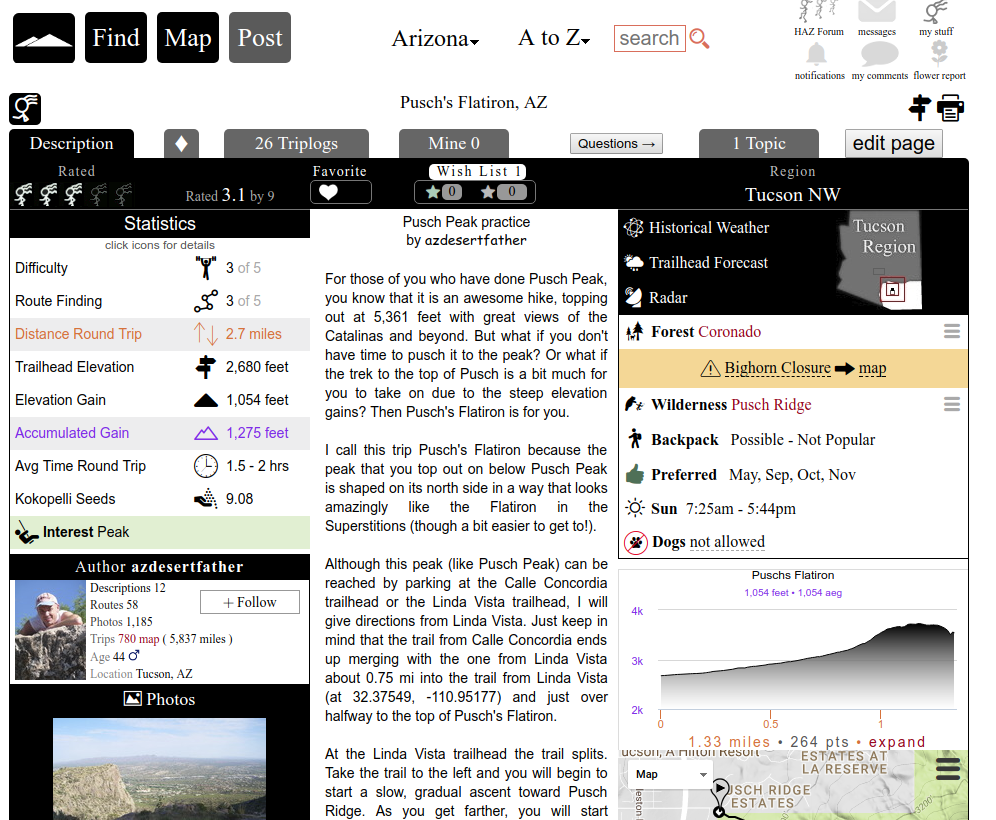Click the notifications bell icon
This screenshot has height=820, width=996.
pos(818,54)
